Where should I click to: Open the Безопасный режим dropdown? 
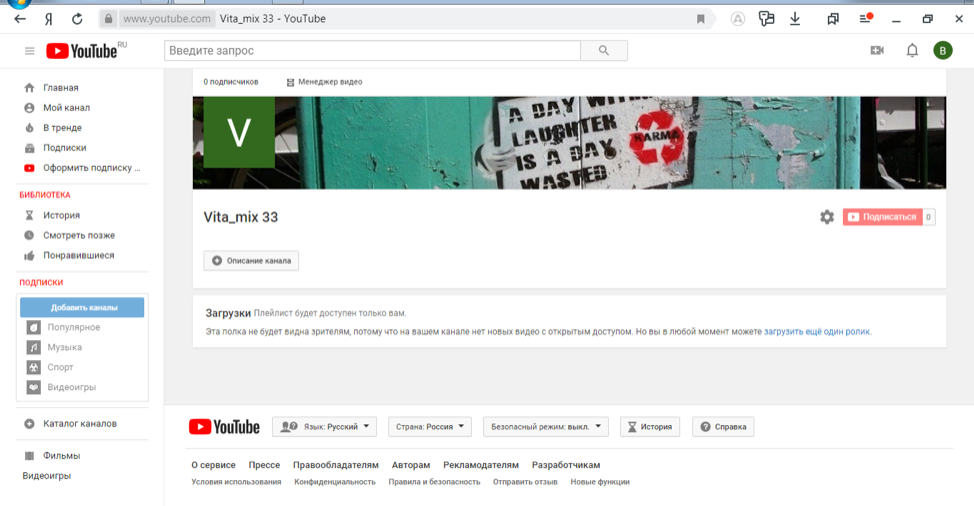(545, 427)
